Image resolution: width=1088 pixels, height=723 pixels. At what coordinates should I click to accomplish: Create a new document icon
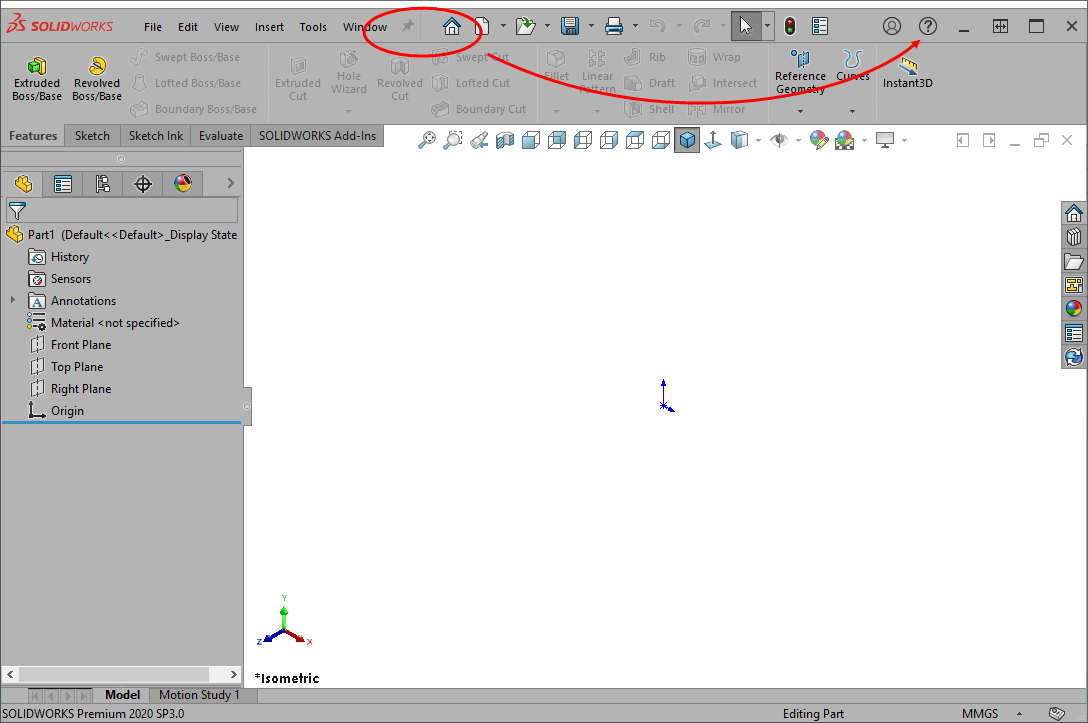(483, 26)
